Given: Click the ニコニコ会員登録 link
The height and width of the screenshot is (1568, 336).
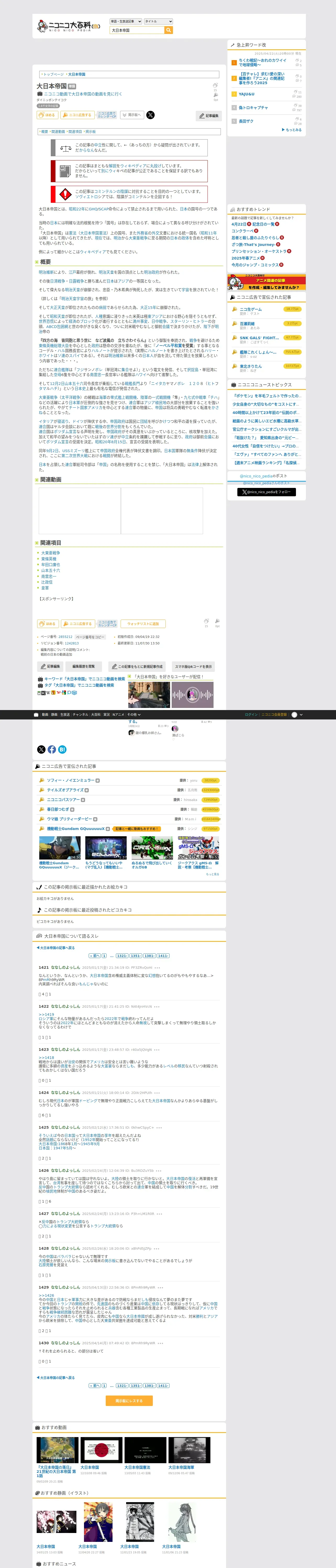Looking at the screenshot, I should tap(275, 714).
